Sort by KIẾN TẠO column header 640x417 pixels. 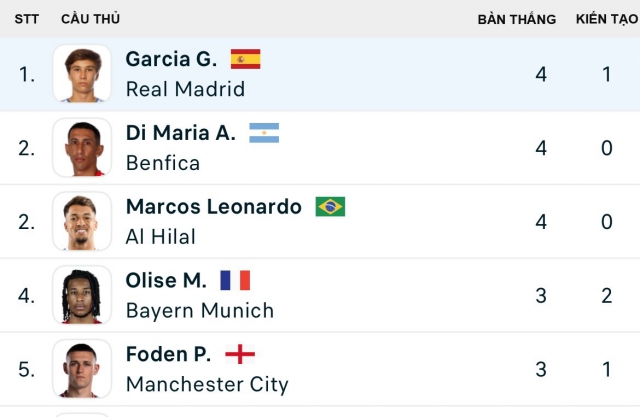(x=607, y=19)
